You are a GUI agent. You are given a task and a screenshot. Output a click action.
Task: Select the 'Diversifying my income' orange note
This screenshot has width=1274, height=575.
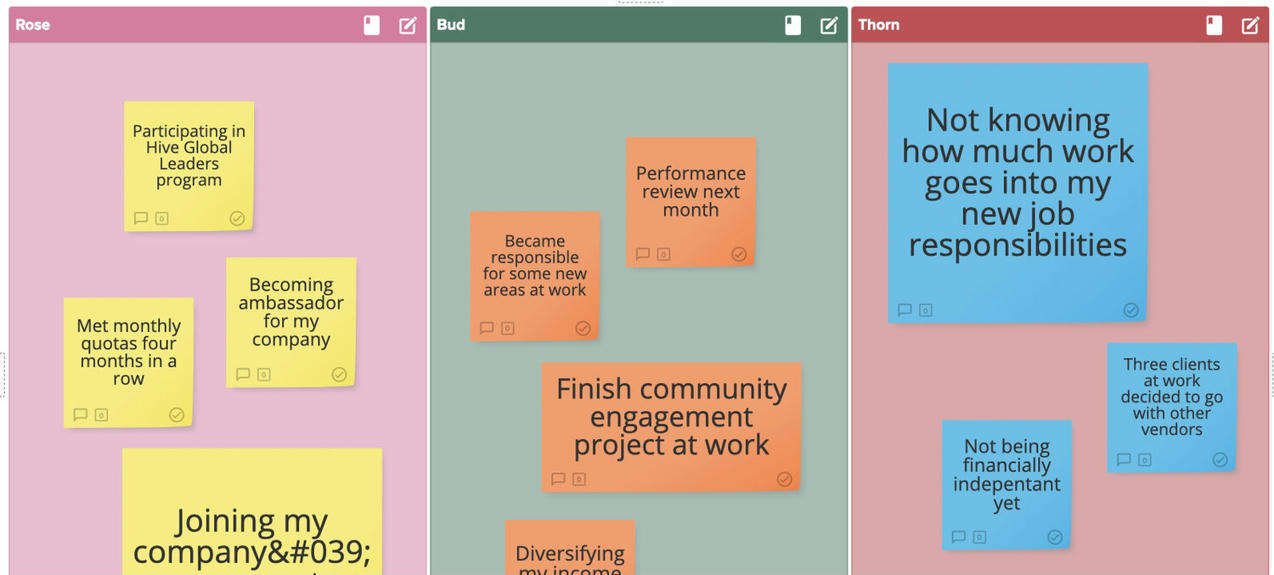coord(570,552)
